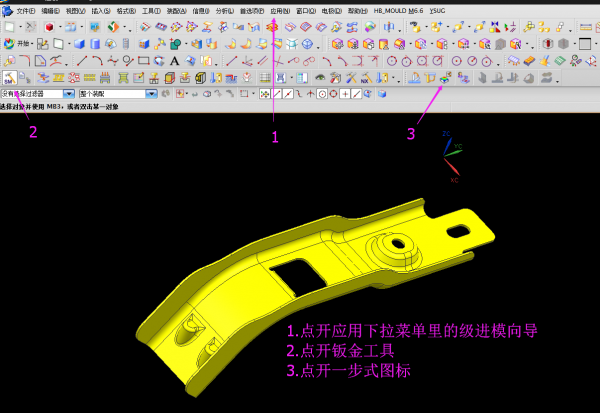
Task: Select the Rectangle curve tool
Action: pyautogui.click(x=143, y=61)
